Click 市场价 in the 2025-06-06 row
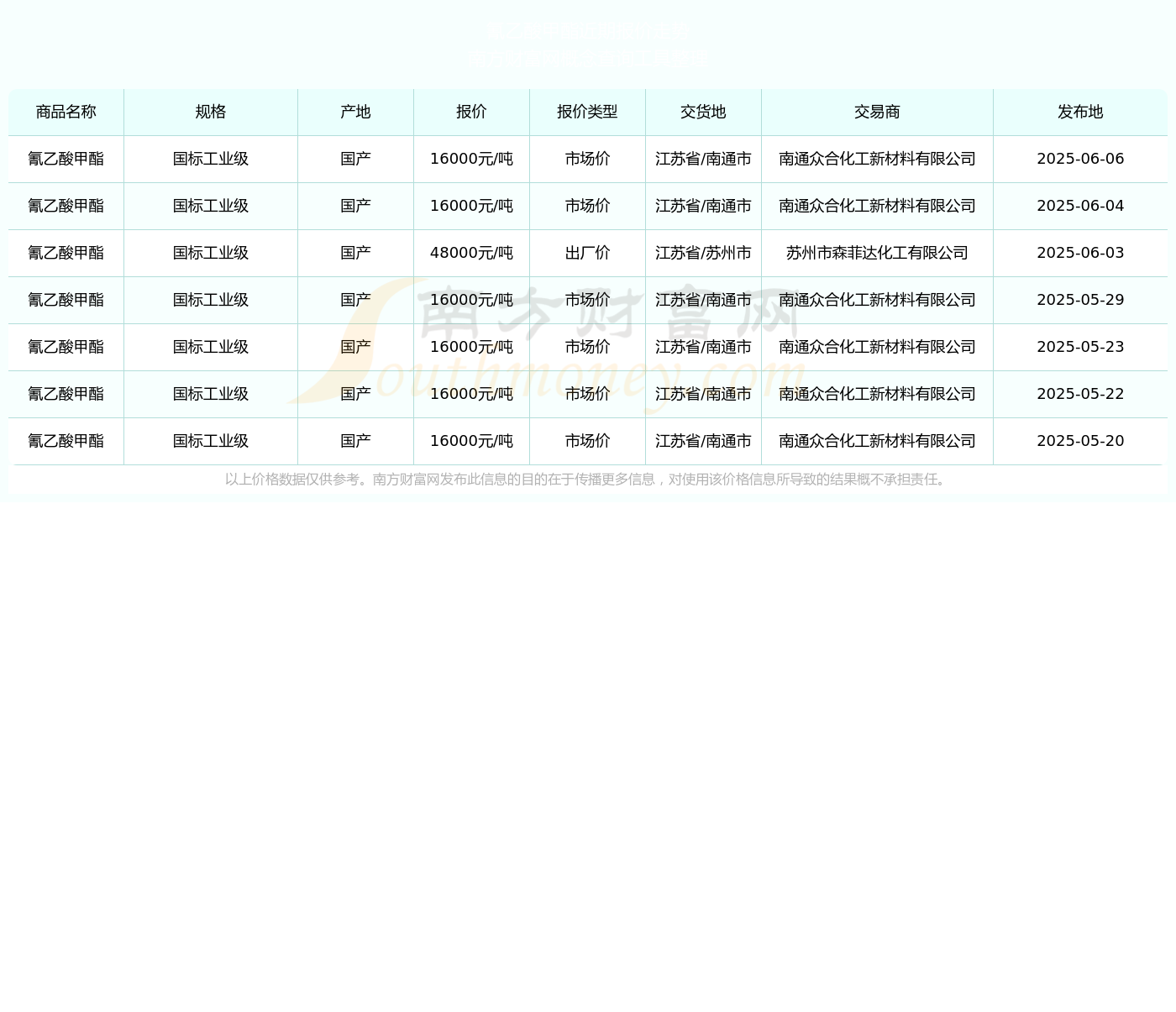 tap(587, 159)
